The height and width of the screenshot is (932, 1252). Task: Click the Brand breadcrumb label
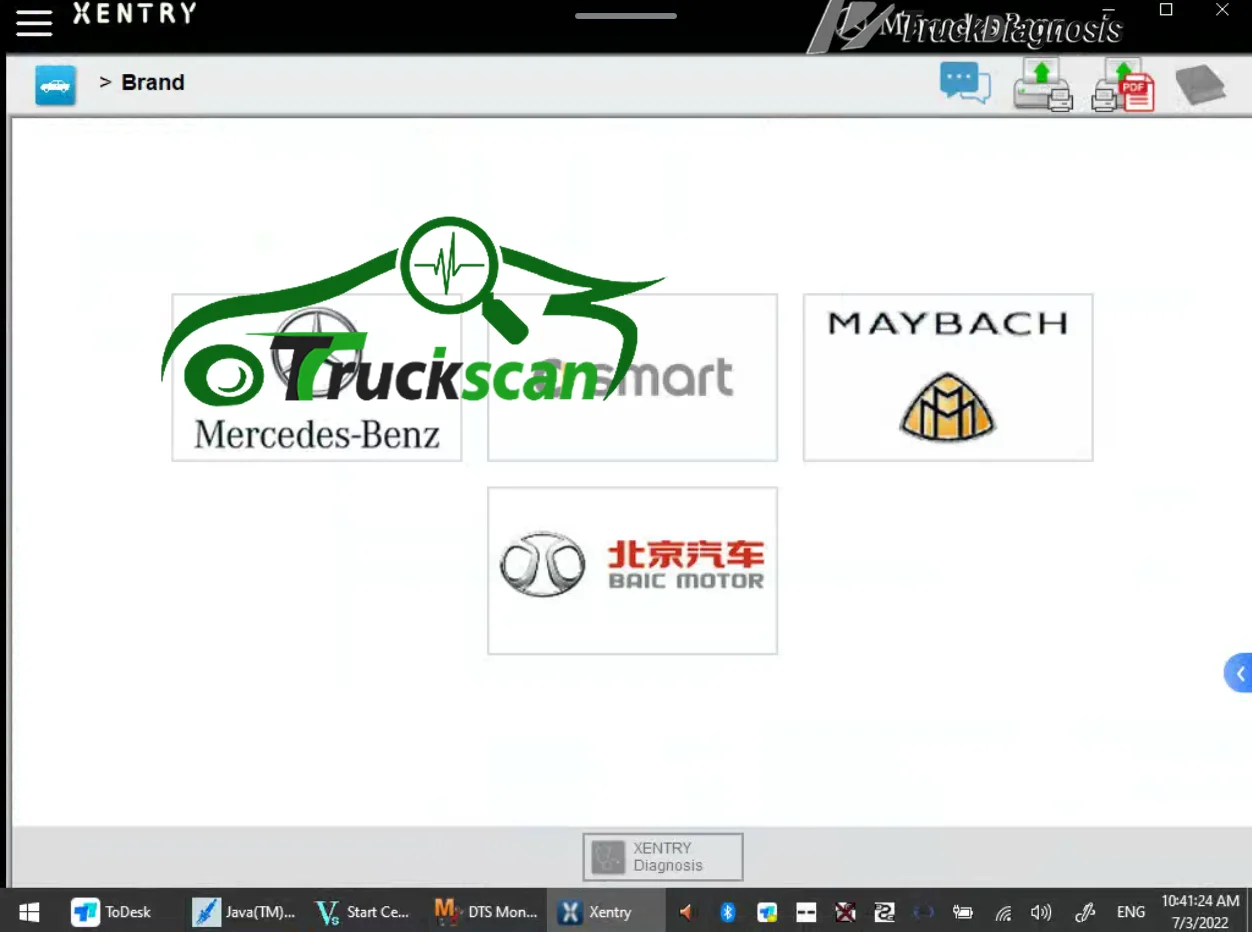tap(153, 83)
